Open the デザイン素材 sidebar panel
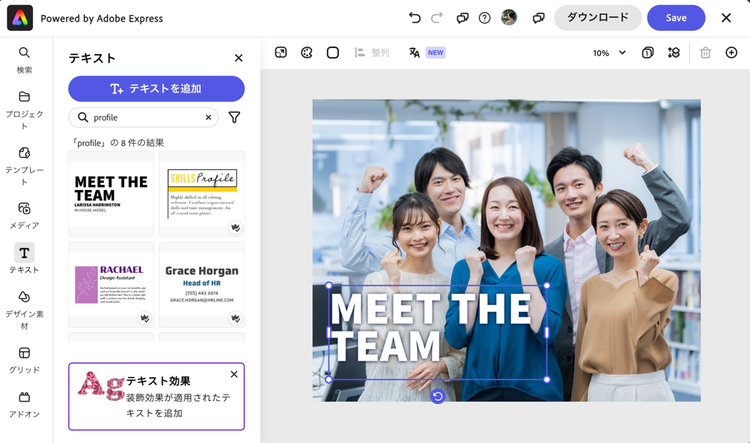The image size is (750, 443). click(x=24, y=310)
